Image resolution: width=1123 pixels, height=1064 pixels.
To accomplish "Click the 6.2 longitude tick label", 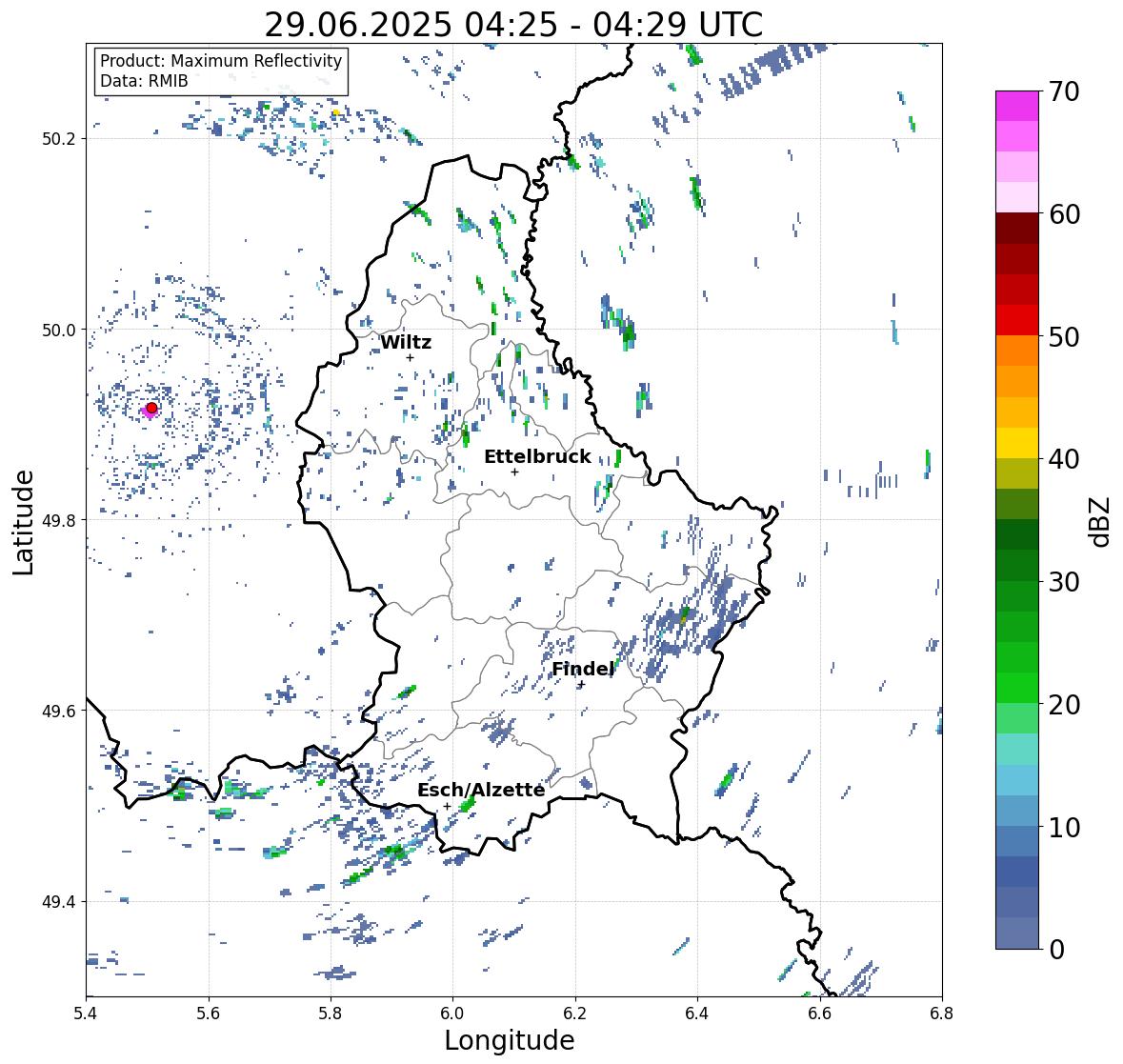I will 575,1013.
